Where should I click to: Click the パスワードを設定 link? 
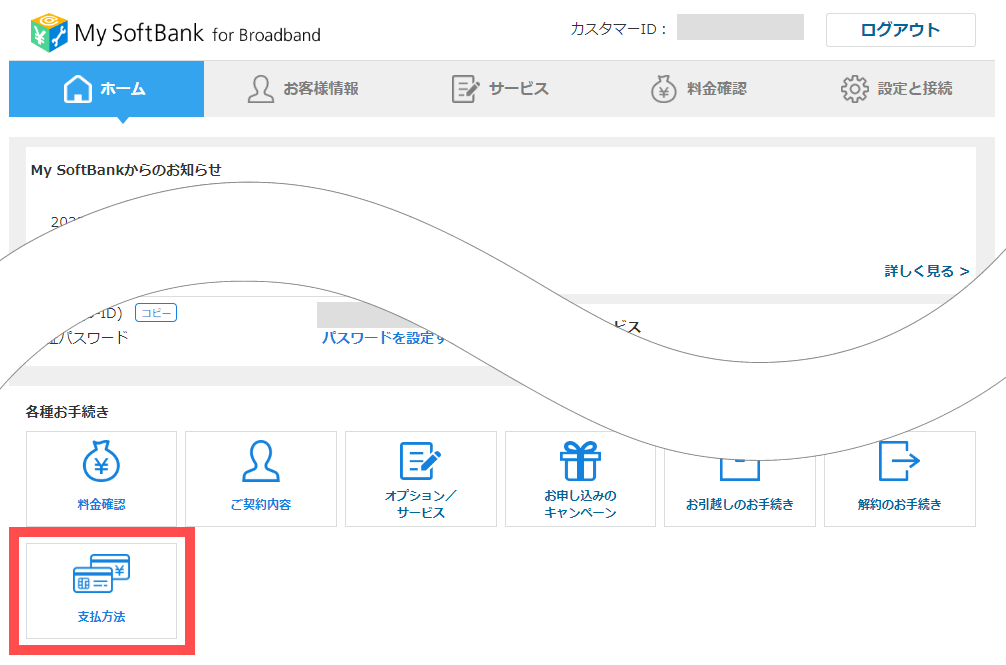[x=382, y=338]
